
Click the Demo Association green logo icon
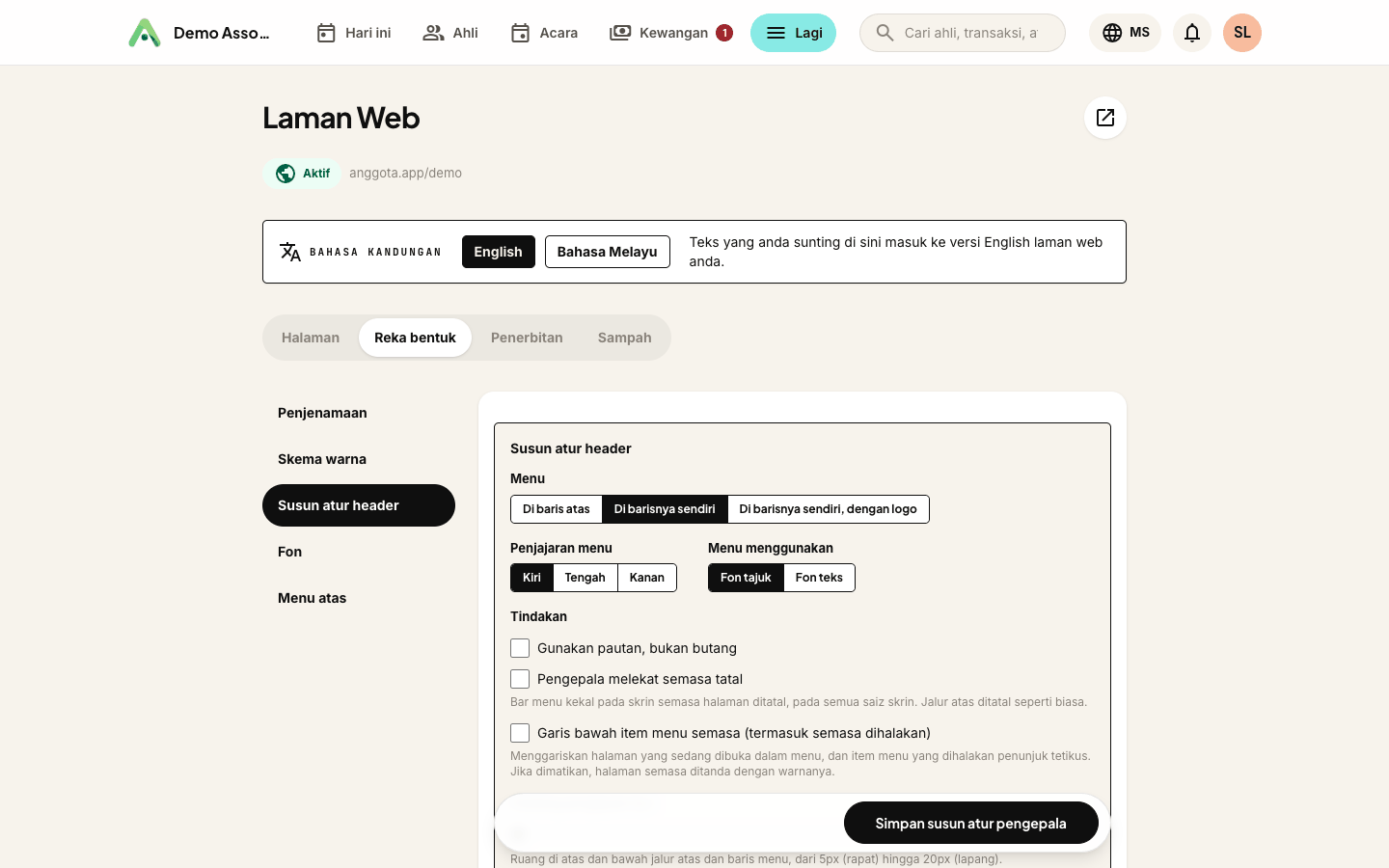(x=145, y=33)
